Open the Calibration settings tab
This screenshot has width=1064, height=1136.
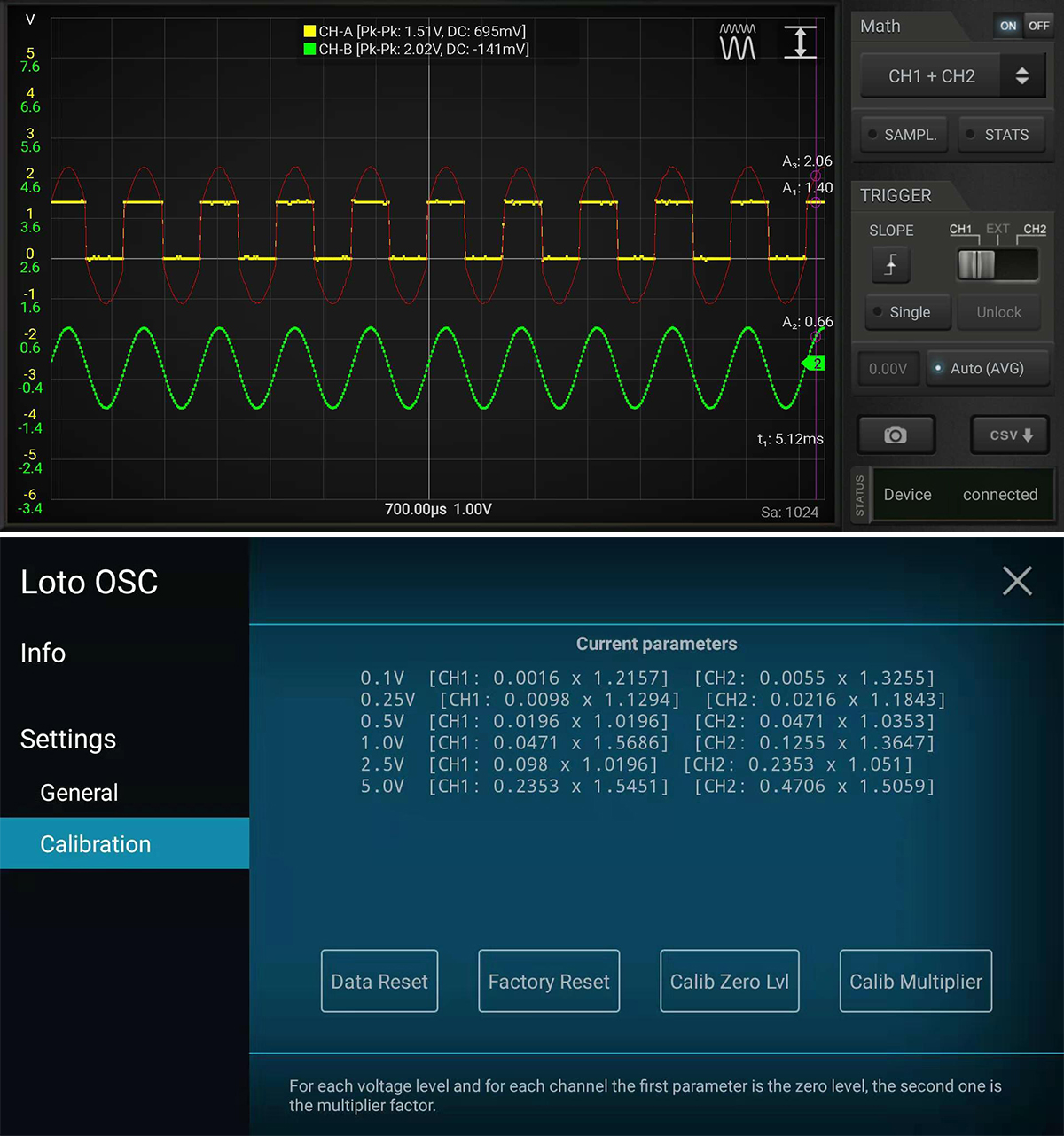click(96, 843)
